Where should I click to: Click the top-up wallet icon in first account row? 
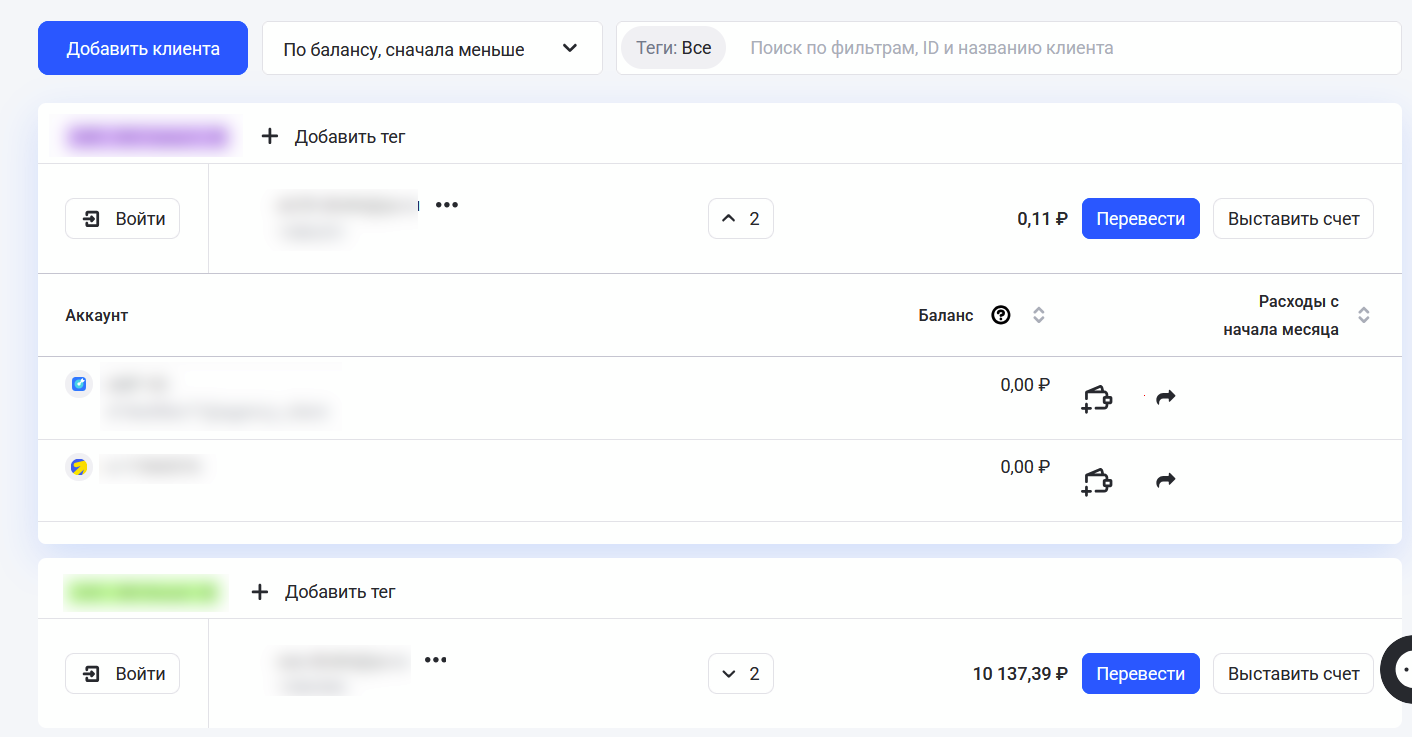1097,399
